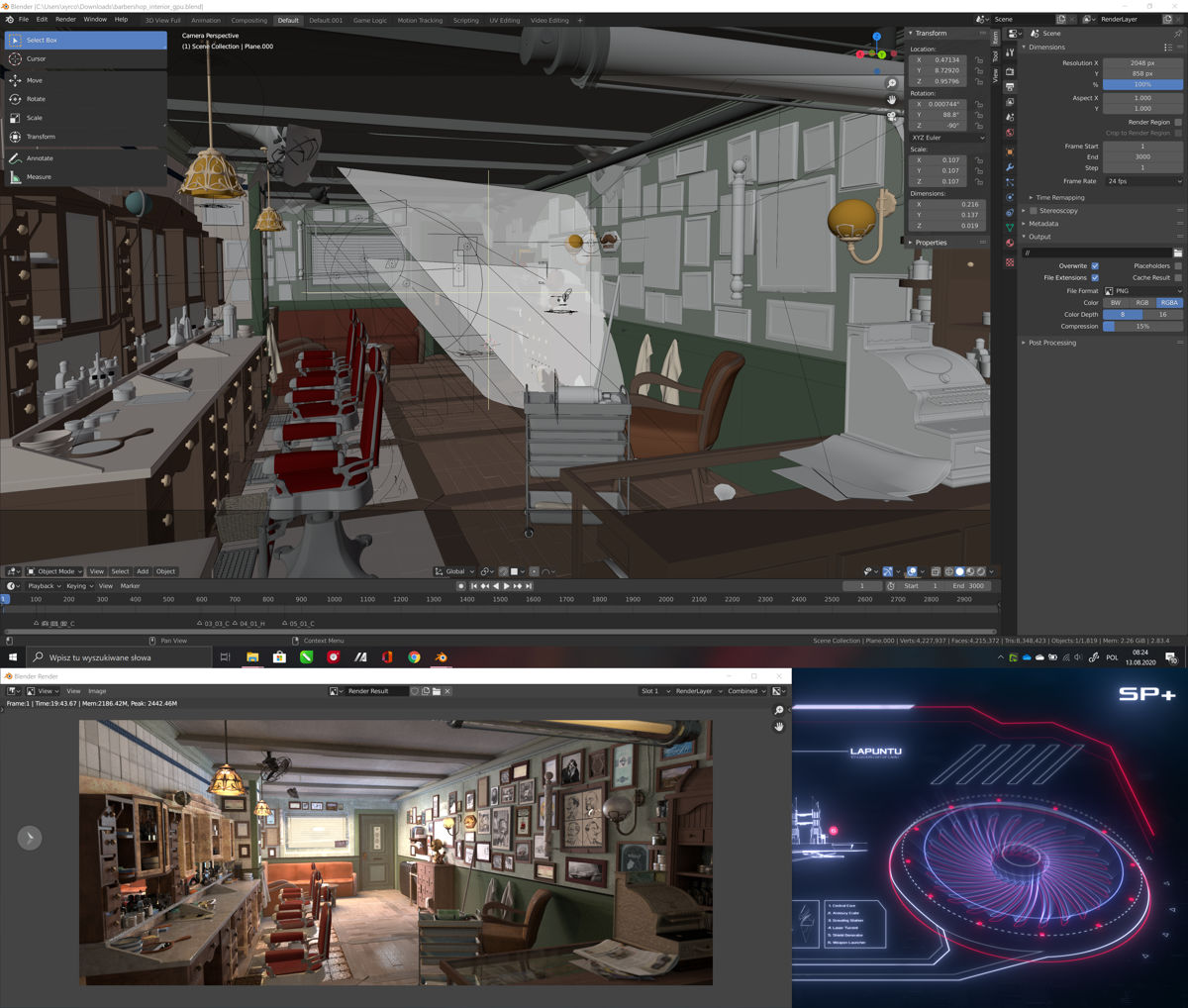The width and height of the screenshot is (1188, 1008).
Task: Expand the Post Processing panel
Action: 1051,343
